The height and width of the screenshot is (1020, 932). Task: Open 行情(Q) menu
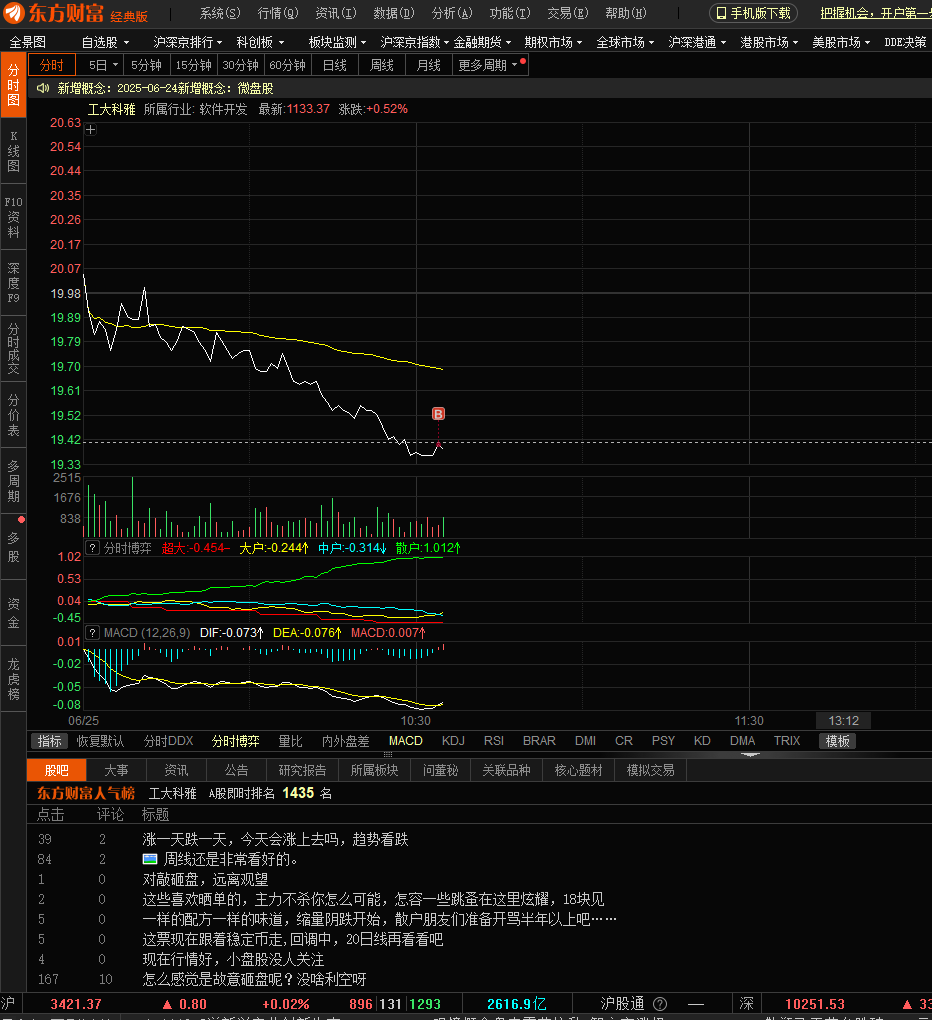tap(278, 13)
